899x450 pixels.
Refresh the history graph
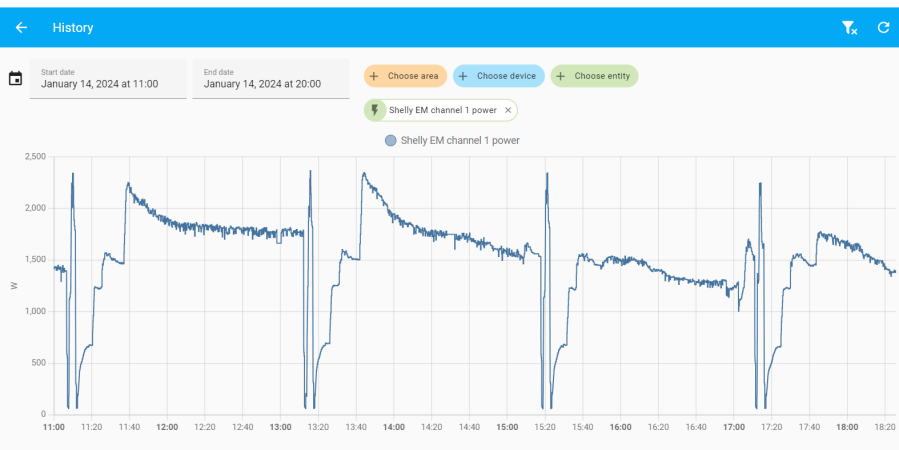pos(884,27)
